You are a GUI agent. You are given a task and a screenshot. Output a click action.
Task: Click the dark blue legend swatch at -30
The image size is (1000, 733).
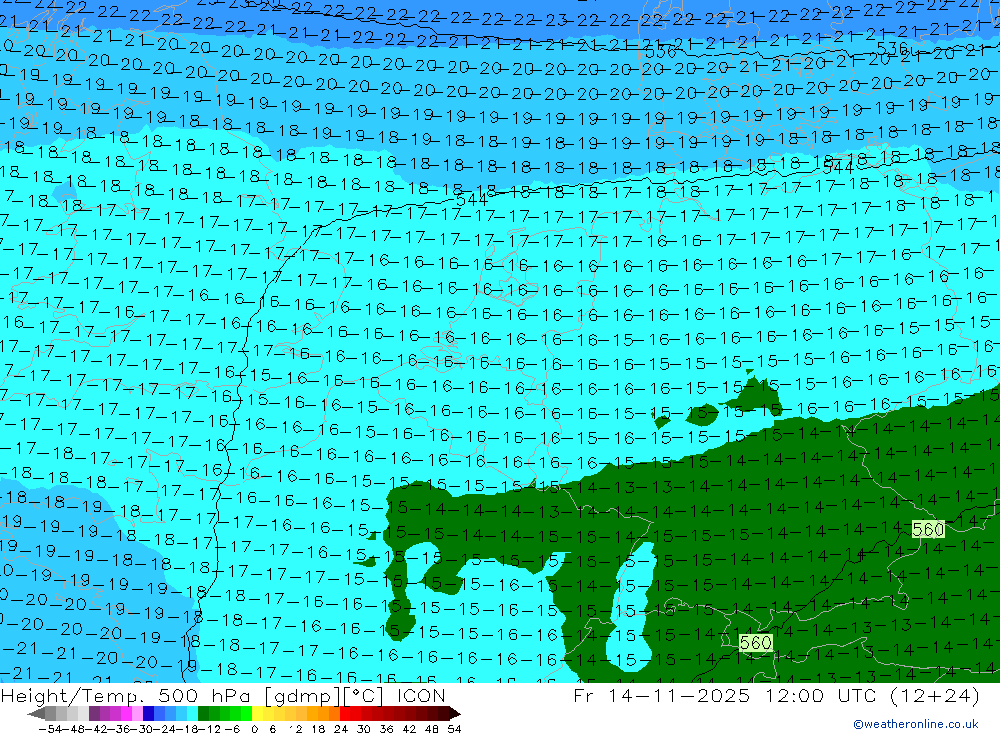point(148,713)
